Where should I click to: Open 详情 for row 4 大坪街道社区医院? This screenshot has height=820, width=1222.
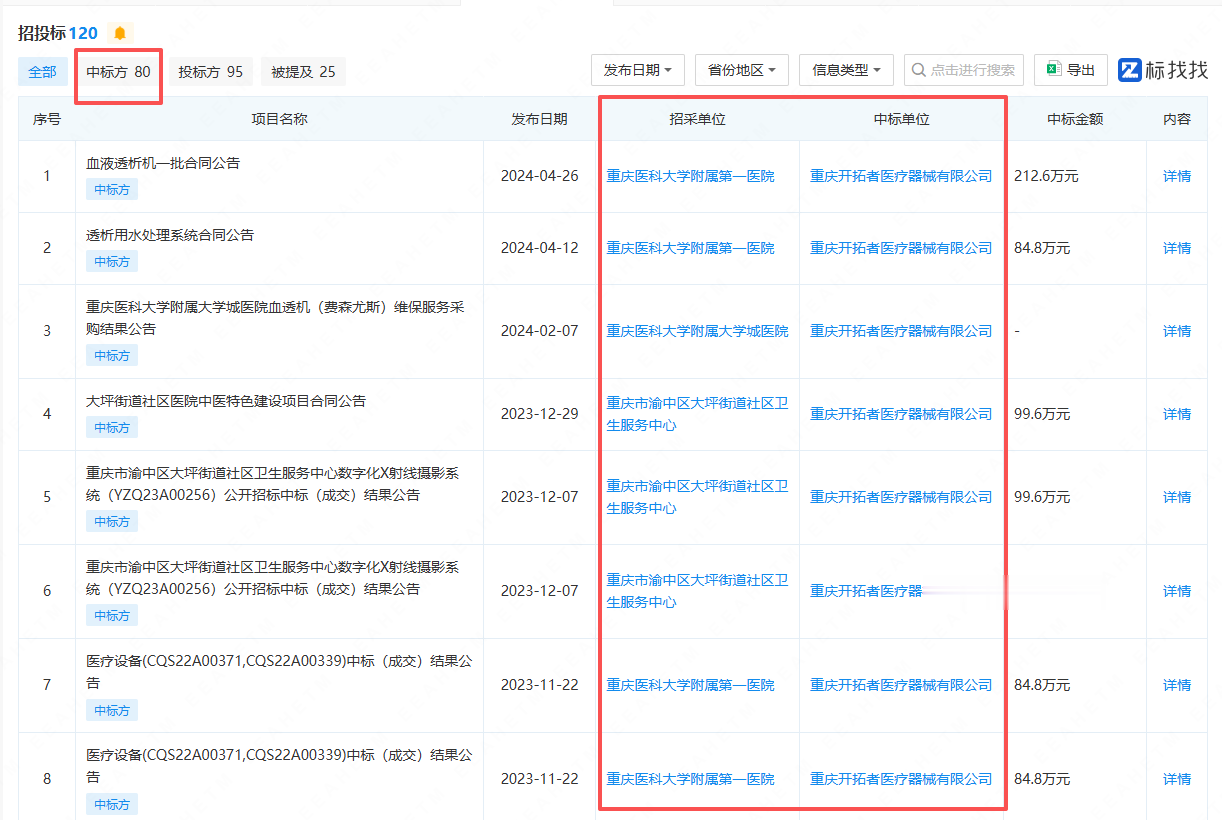1177,414
